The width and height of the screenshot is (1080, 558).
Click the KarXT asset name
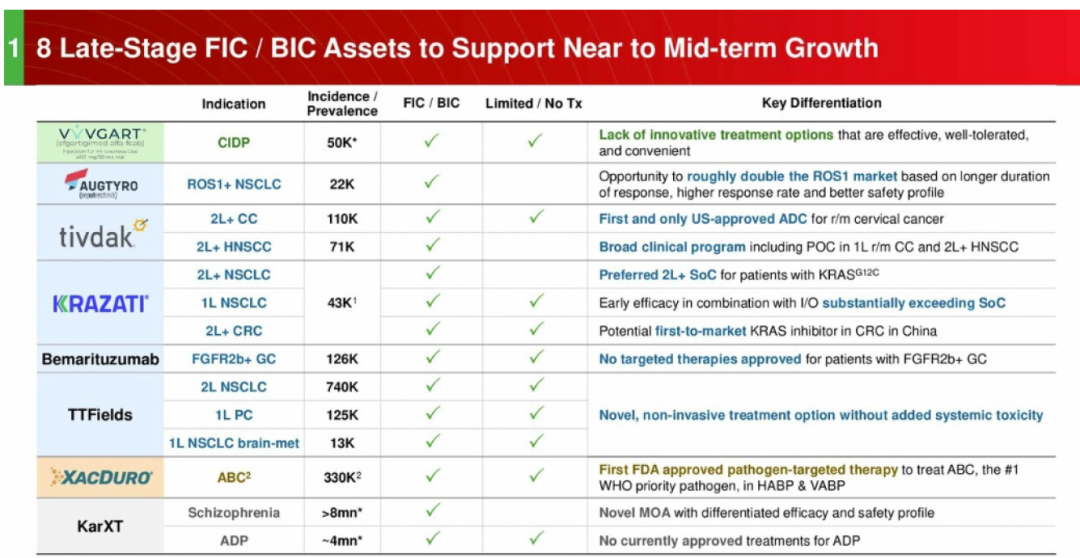(100, 526)
